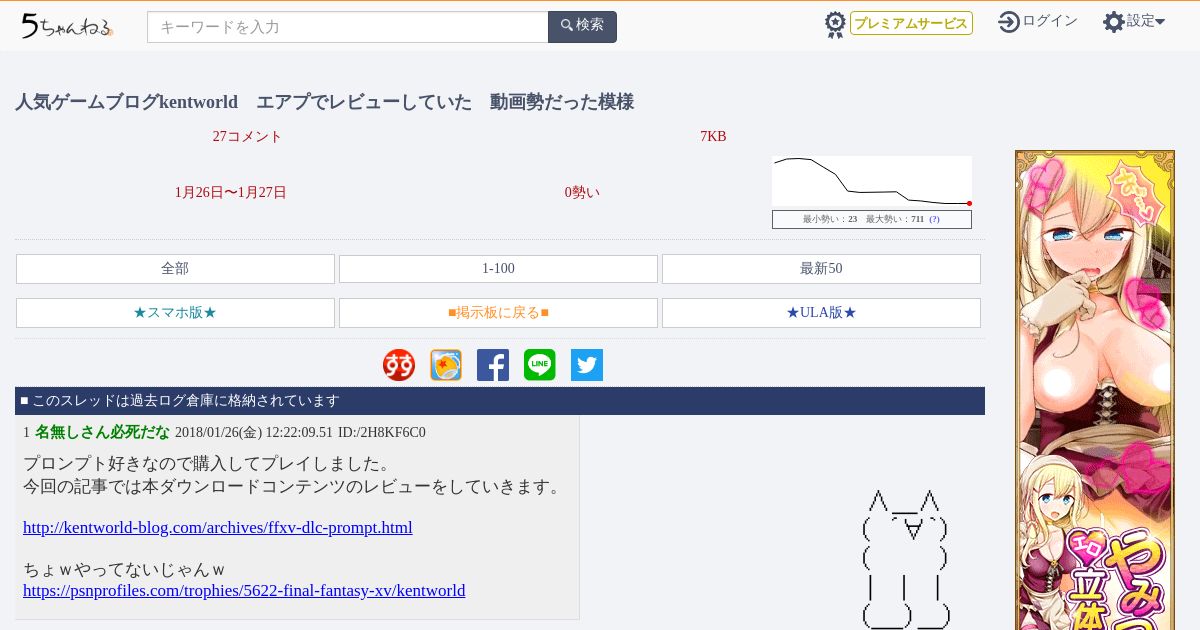Share thread on Twitter
This screenshot has width=1200, height=630.
pos(587,365)
